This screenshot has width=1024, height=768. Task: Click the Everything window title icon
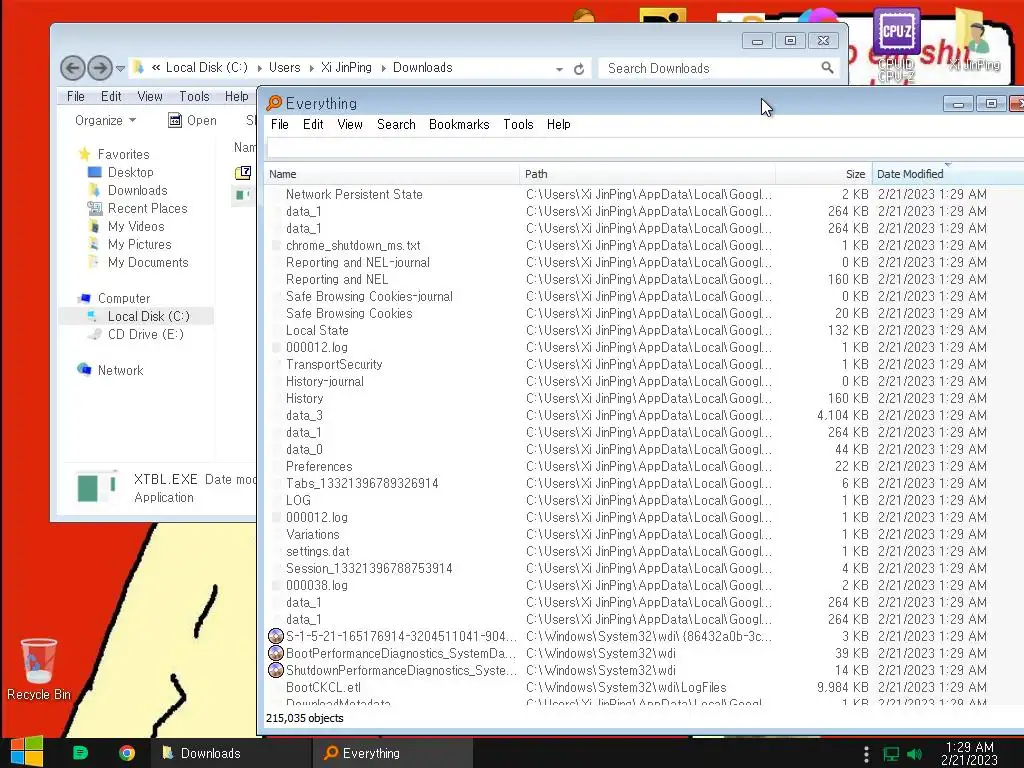pos(274,103)
